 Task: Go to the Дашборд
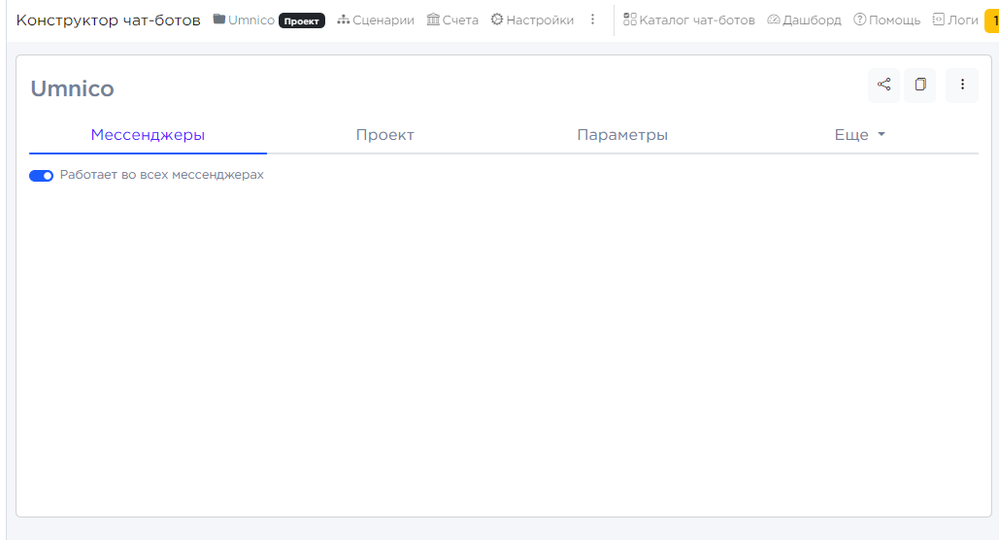(804, 20)
